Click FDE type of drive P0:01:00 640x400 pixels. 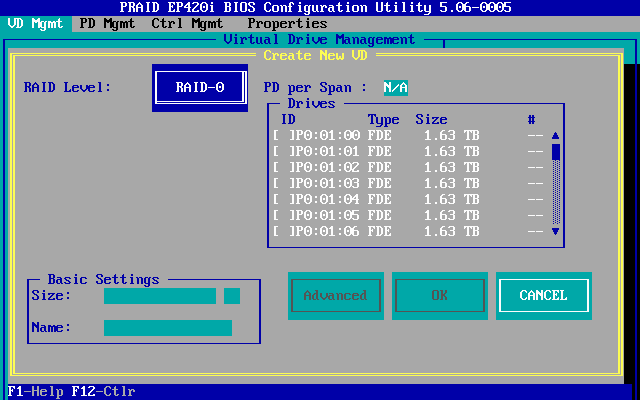pos(379,136)
